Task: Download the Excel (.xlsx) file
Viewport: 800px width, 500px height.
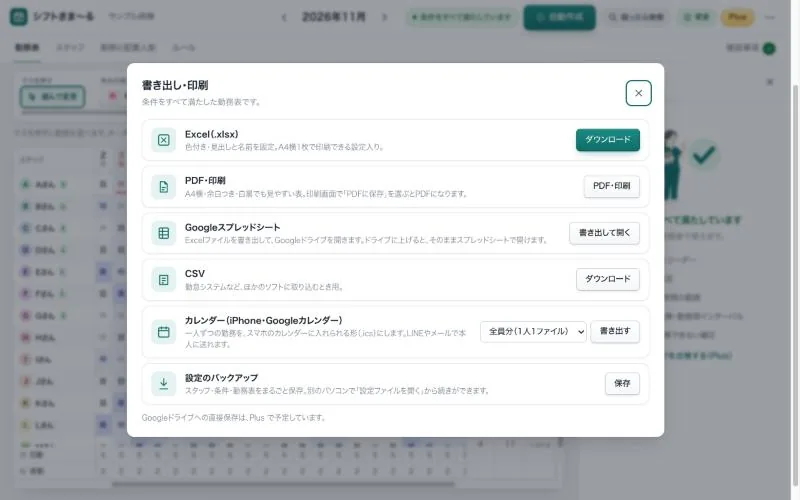Action: (608, 140)
